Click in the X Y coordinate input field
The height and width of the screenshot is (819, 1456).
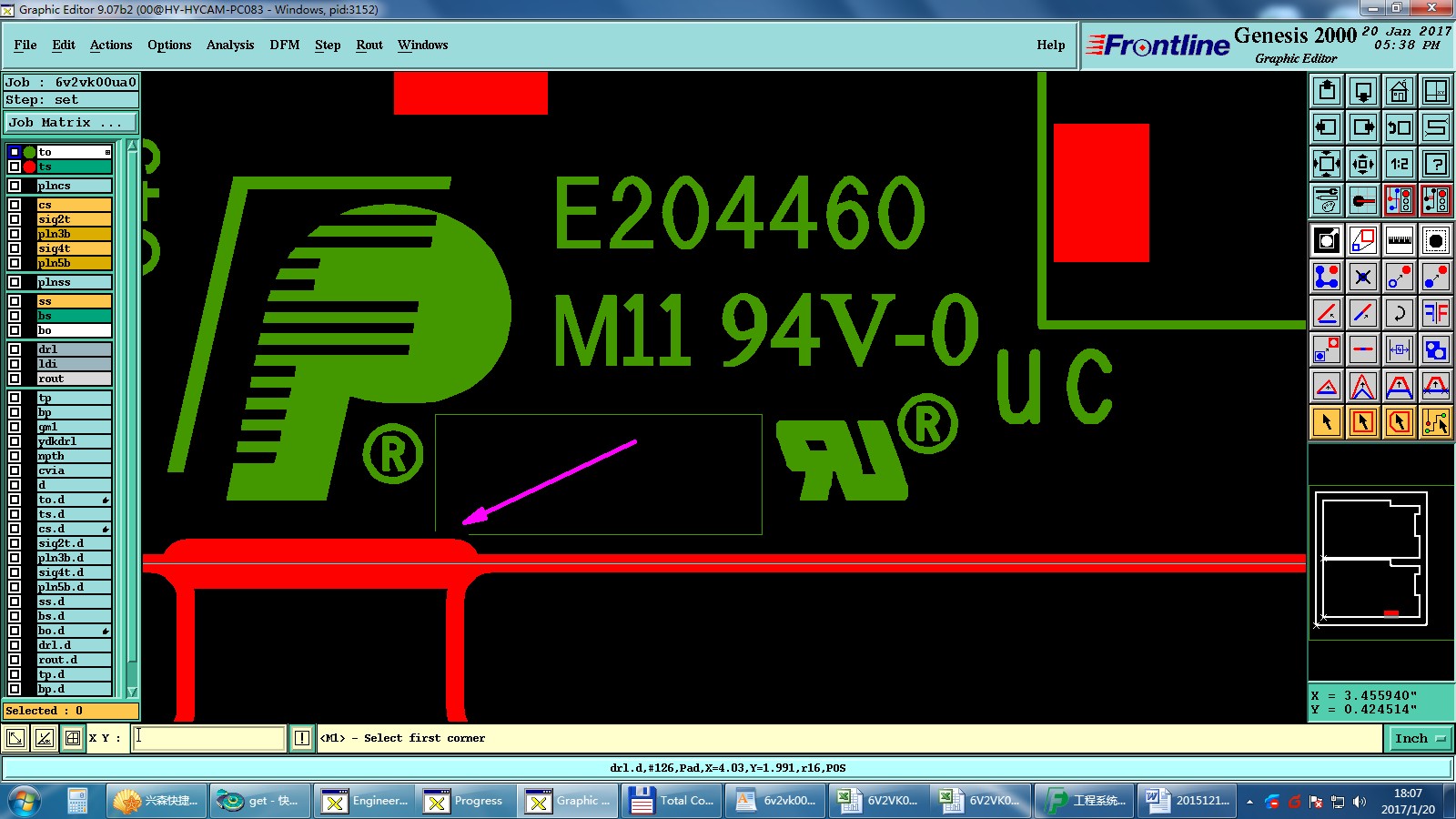(209, 738)
